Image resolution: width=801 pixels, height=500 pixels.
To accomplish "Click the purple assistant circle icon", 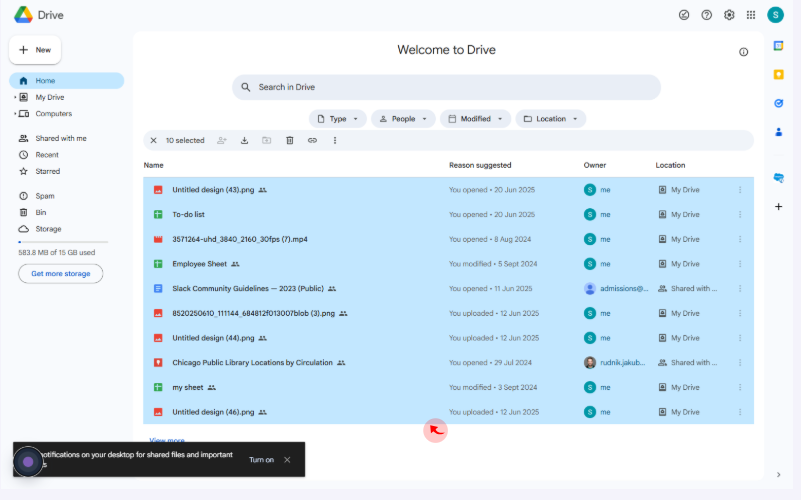I will 28,462.
